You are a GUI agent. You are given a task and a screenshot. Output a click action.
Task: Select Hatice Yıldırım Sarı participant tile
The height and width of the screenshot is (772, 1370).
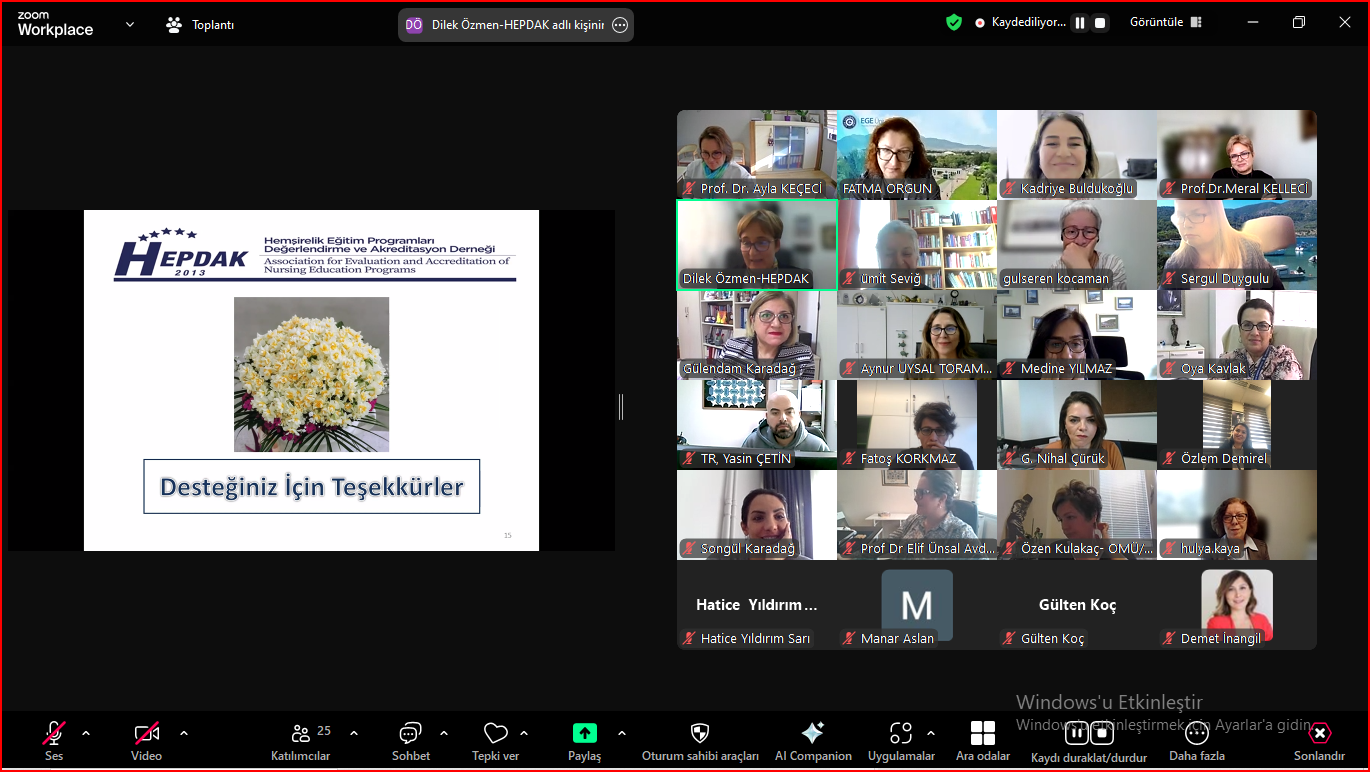(x=757, y=605)
